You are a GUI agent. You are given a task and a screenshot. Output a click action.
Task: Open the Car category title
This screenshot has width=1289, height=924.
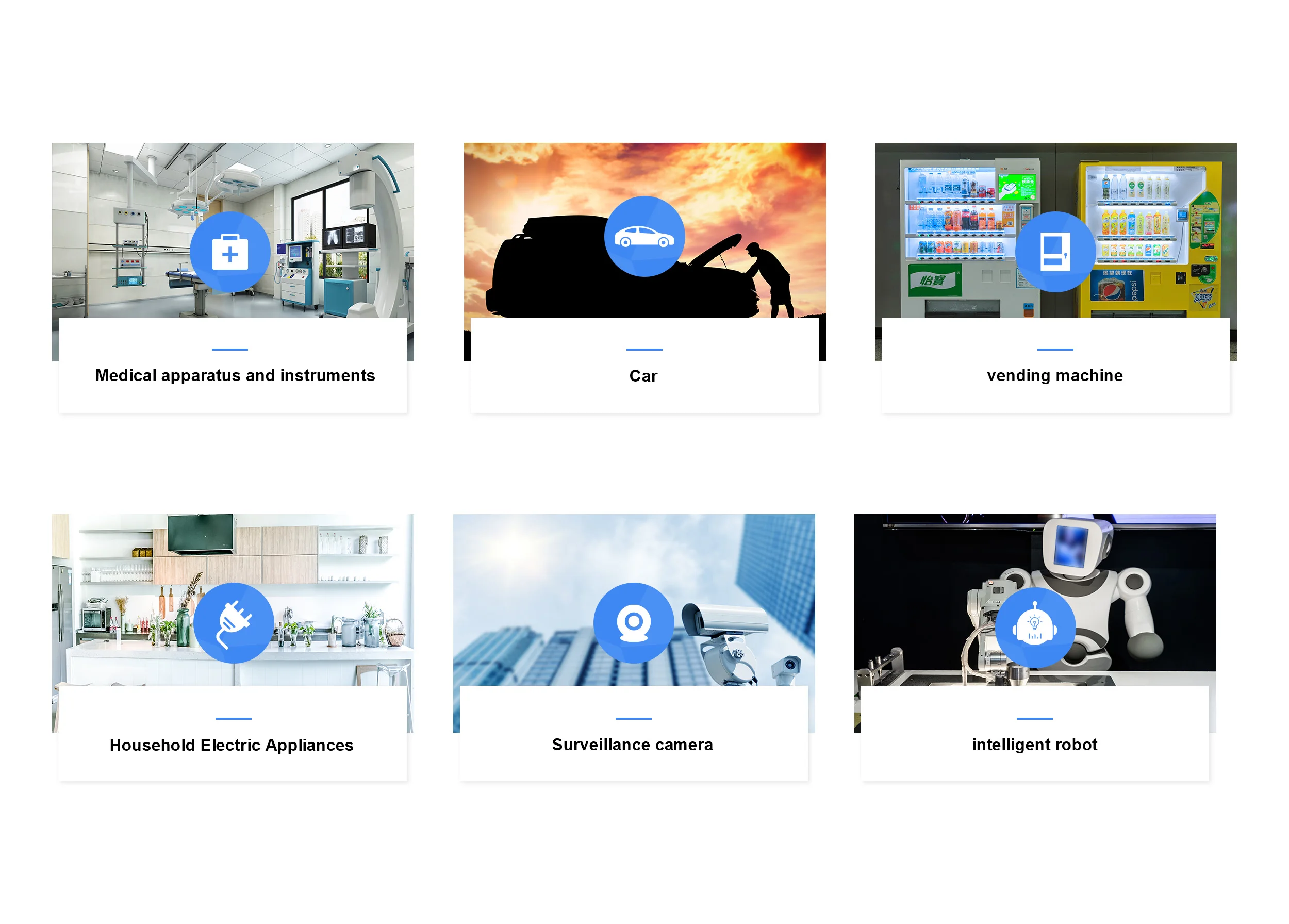pos(643,376)
